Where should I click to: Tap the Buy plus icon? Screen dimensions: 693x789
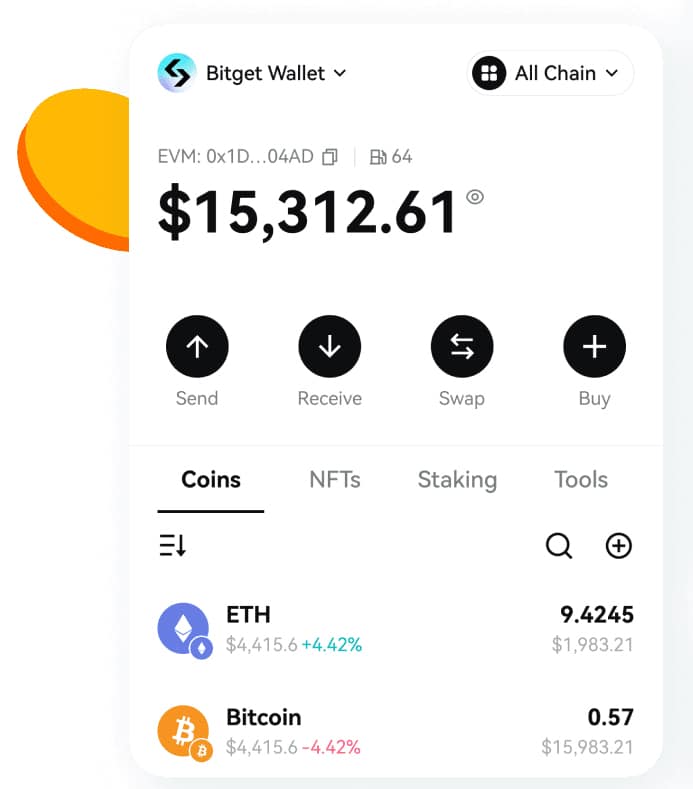coord(594,347)
